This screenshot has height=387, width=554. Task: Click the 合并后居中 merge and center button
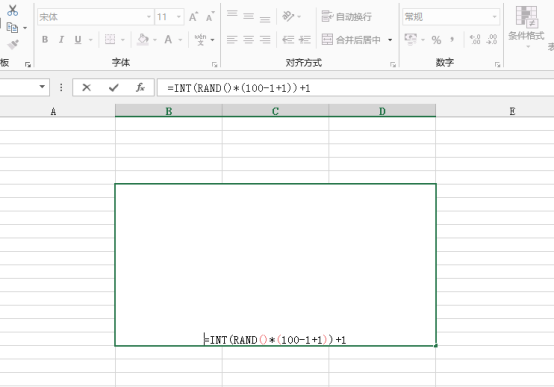click(x=352, y=39)
